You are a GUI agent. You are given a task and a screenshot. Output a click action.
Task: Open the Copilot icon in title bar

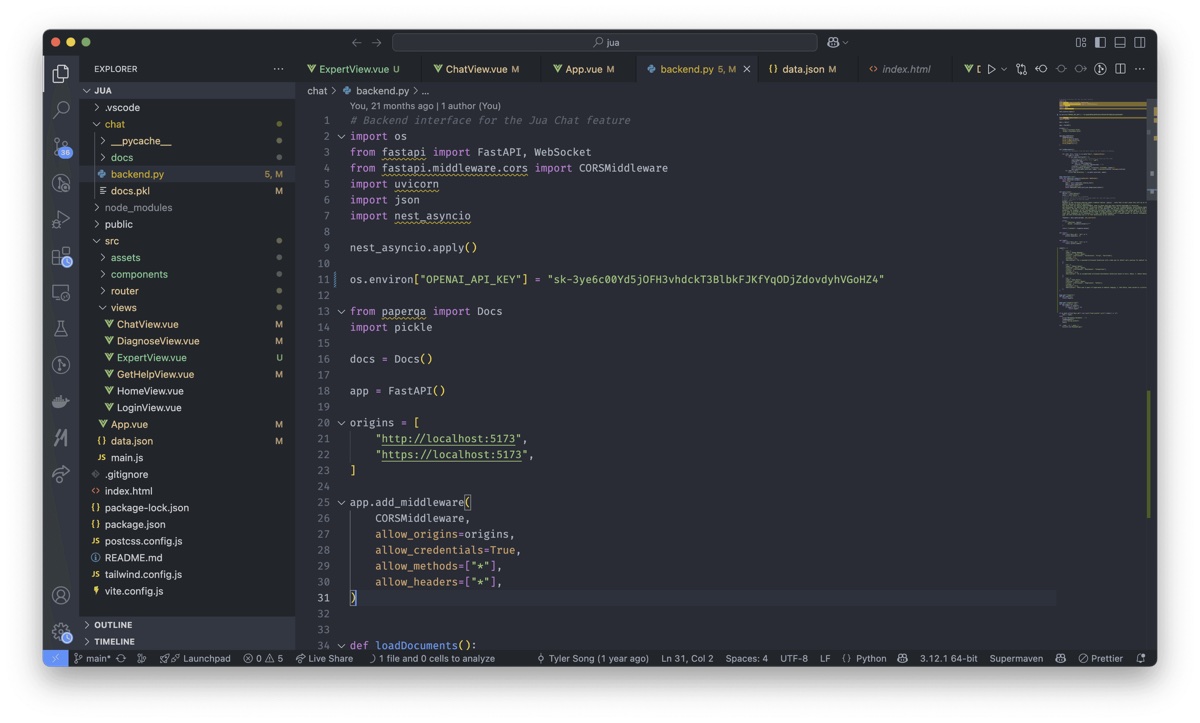point(833,42)
